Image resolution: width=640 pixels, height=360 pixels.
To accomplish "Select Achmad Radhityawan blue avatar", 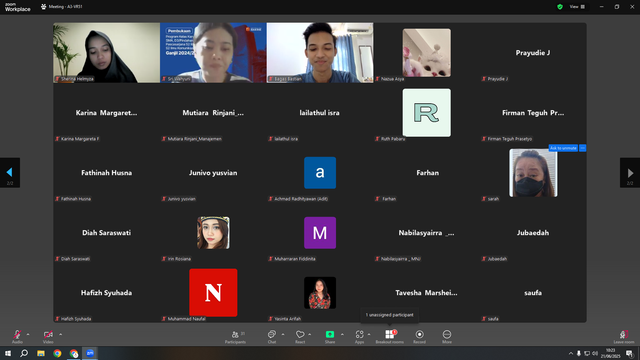I will click(320, 173).
